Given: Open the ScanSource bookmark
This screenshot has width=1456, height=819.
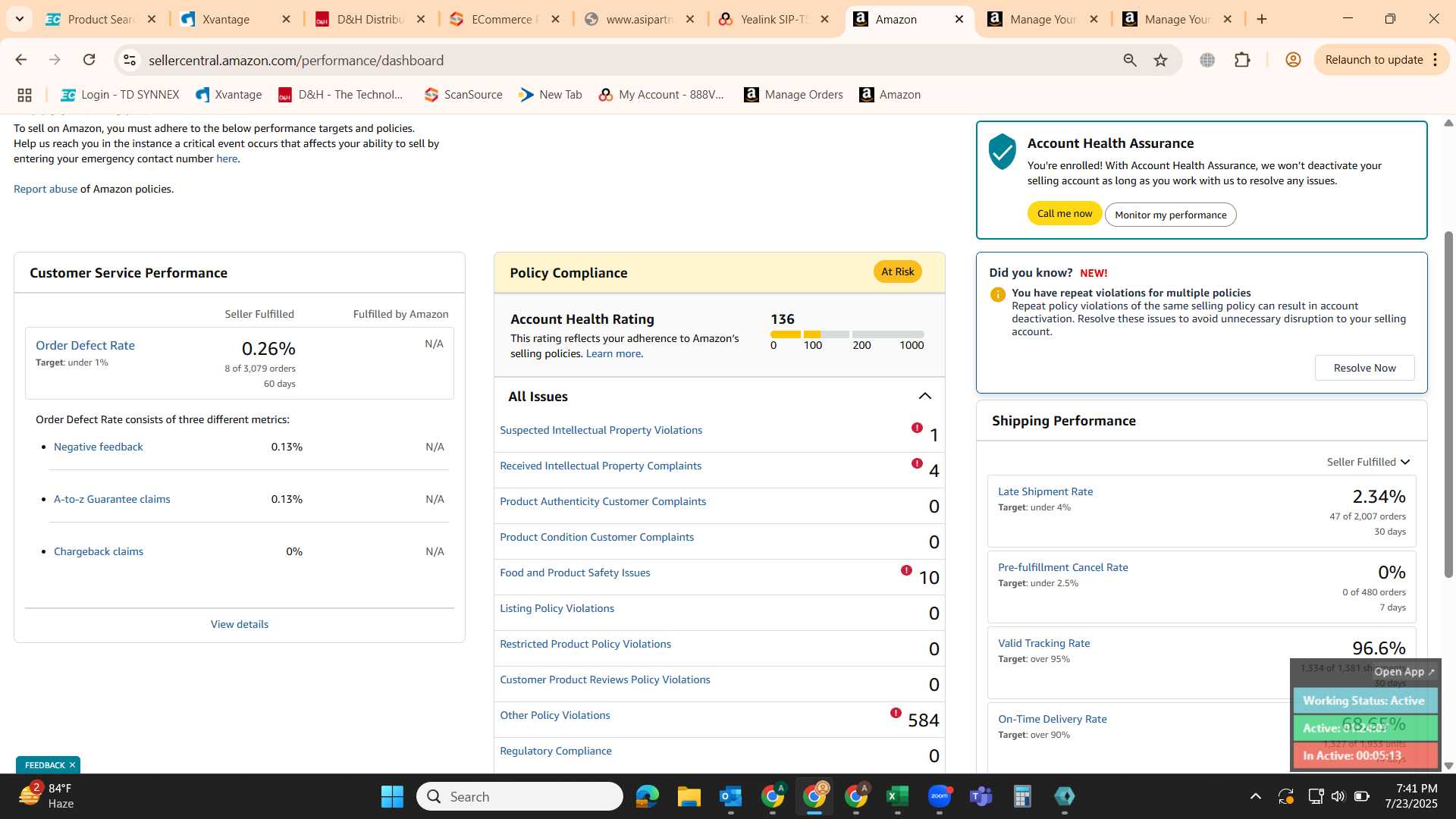Looking at the screenshot, I should coord(463,95).
